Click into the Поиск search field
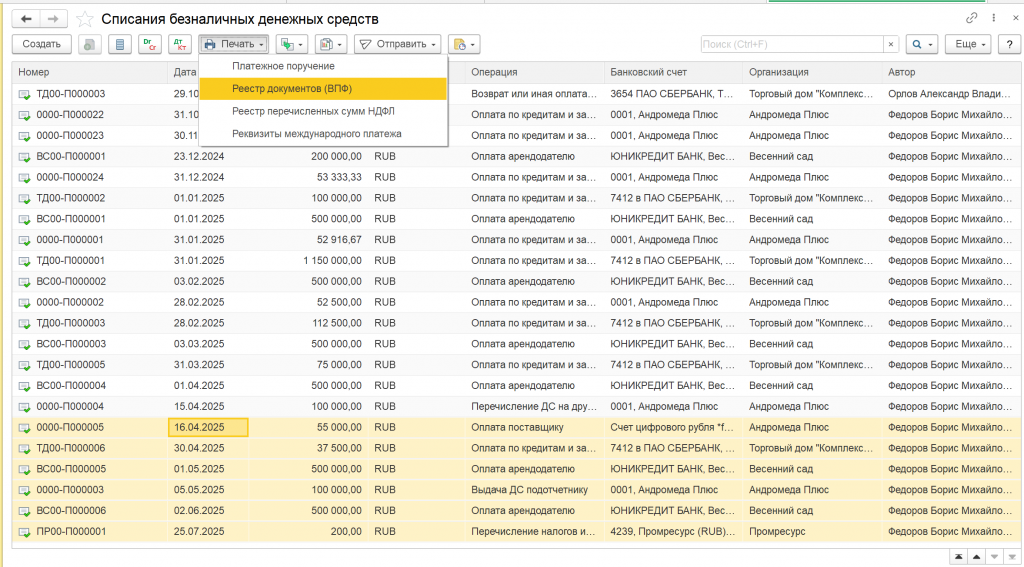The height and width of the screenshot is (567, 1024). pyautogui.click(x=790, y=44)
